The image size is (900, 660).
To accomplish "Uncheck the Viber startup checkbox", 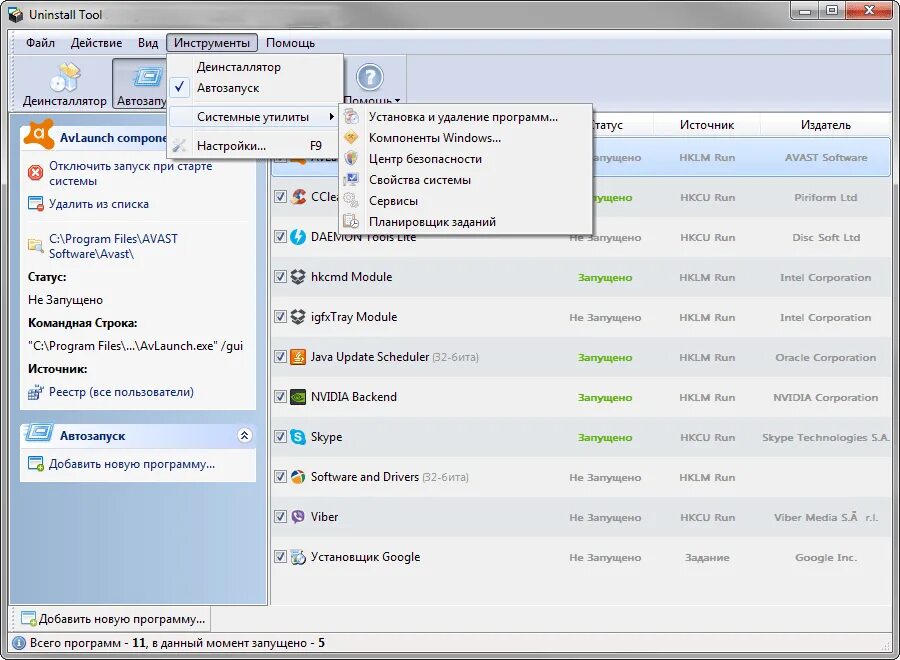I will (280, 517).
